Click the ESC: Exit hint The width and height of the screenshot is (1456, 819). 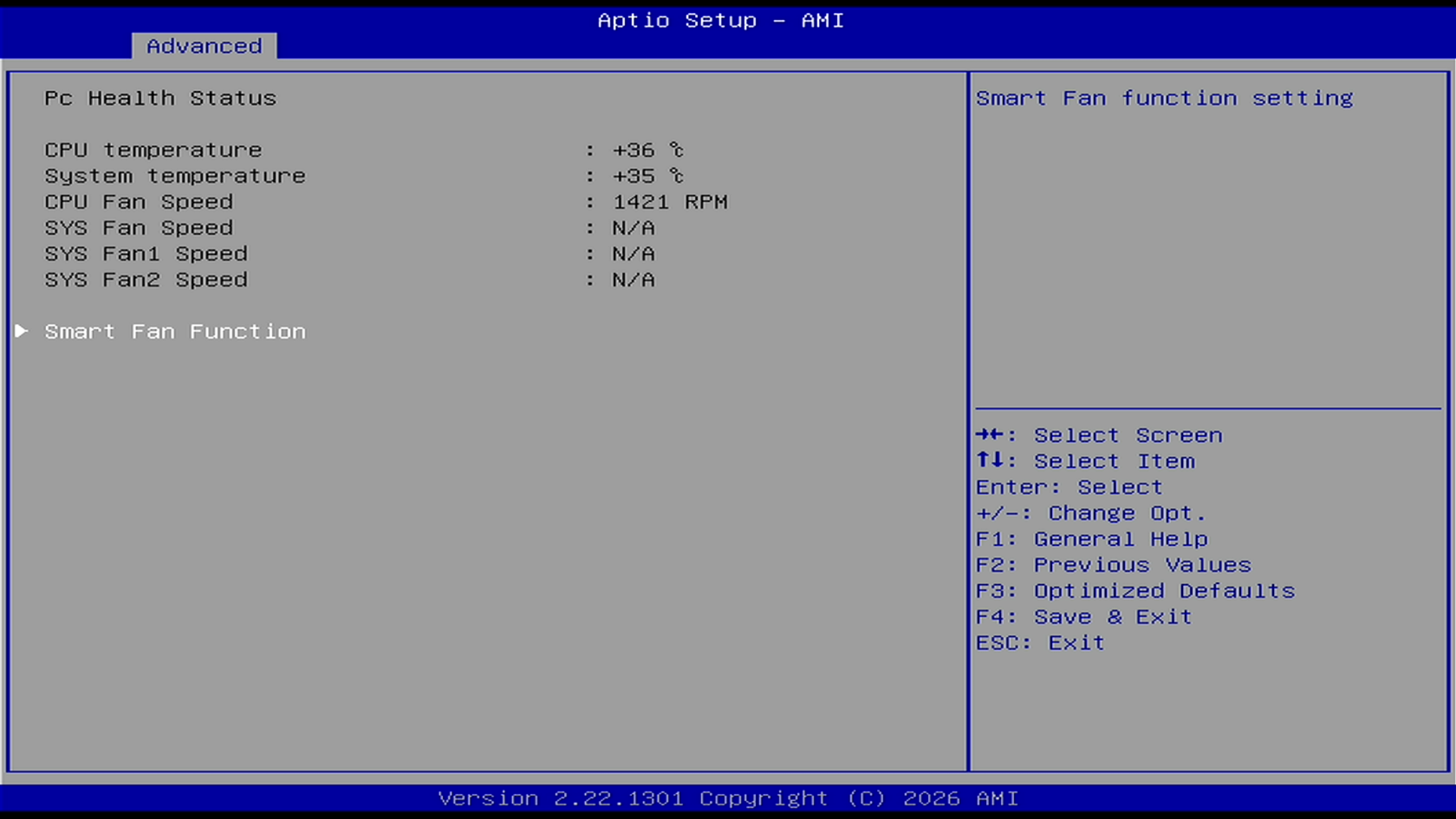(x=1040, y=643)
